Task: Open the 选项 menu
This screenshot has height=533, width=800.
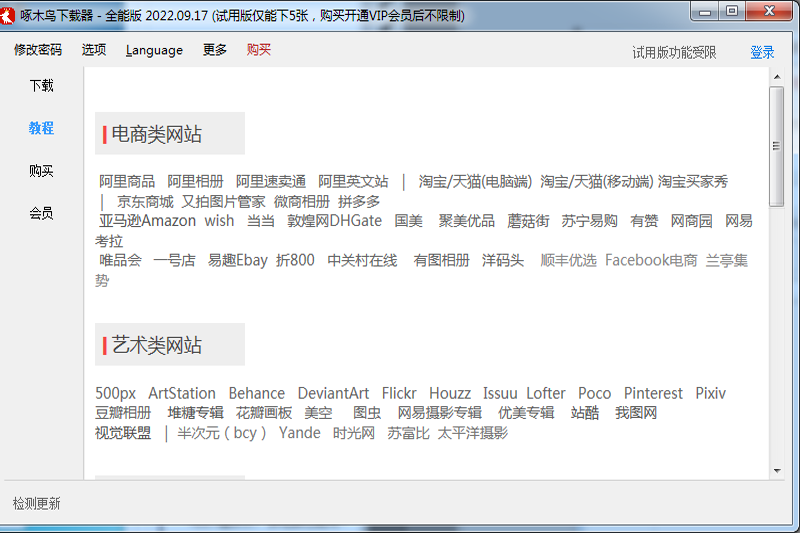Action: pyautogui.click(x=94, y=50)
